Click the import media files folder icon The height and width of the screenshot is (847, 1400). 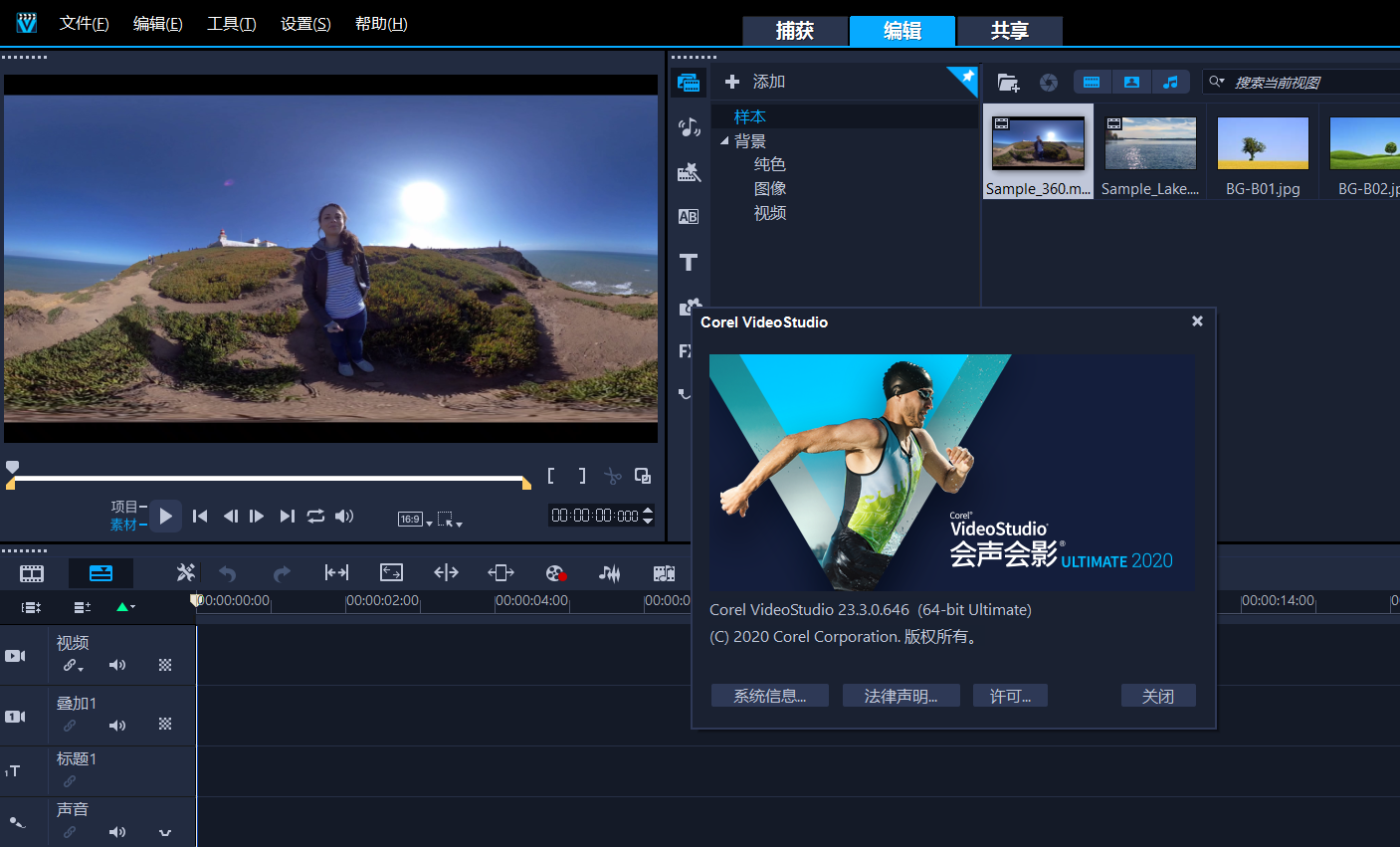click(x=1008, y=83)
